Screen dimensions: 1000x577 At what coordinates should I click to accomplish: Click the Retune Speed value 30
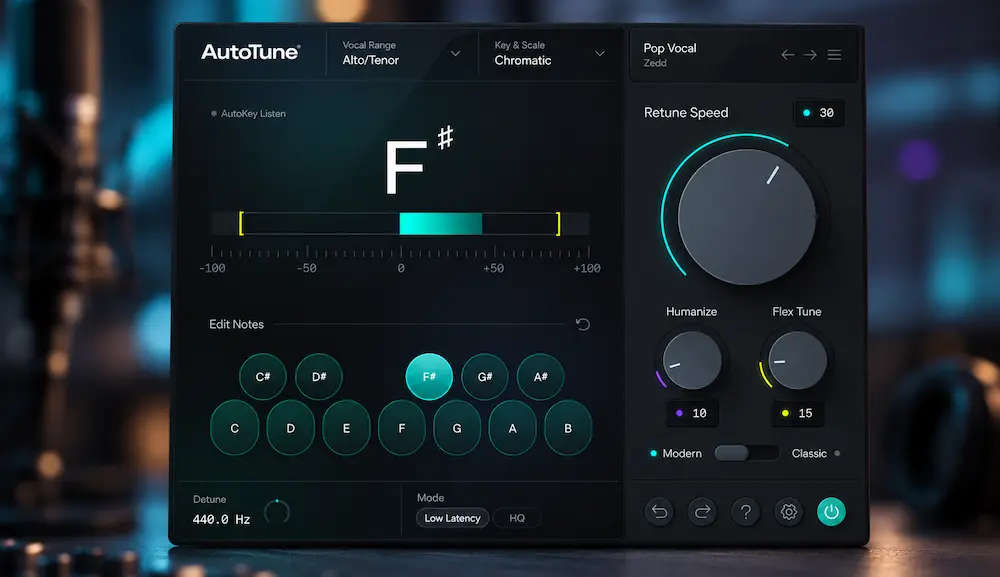[x=819, y=113]
